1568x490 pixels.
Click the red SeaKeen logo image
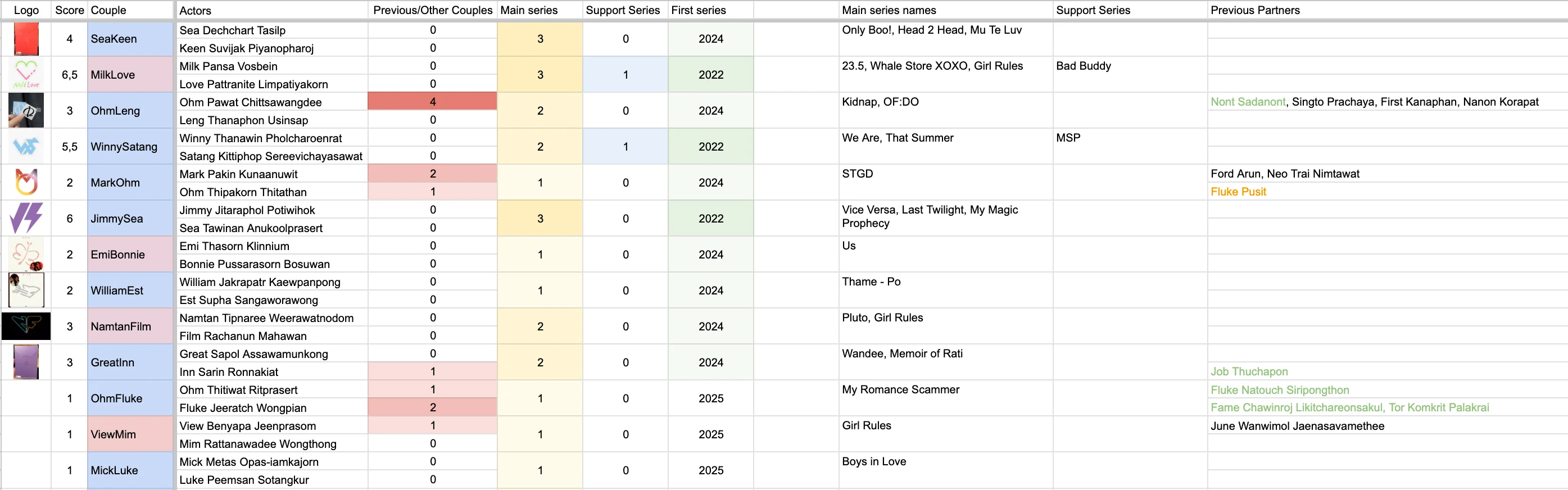(26, 39)
